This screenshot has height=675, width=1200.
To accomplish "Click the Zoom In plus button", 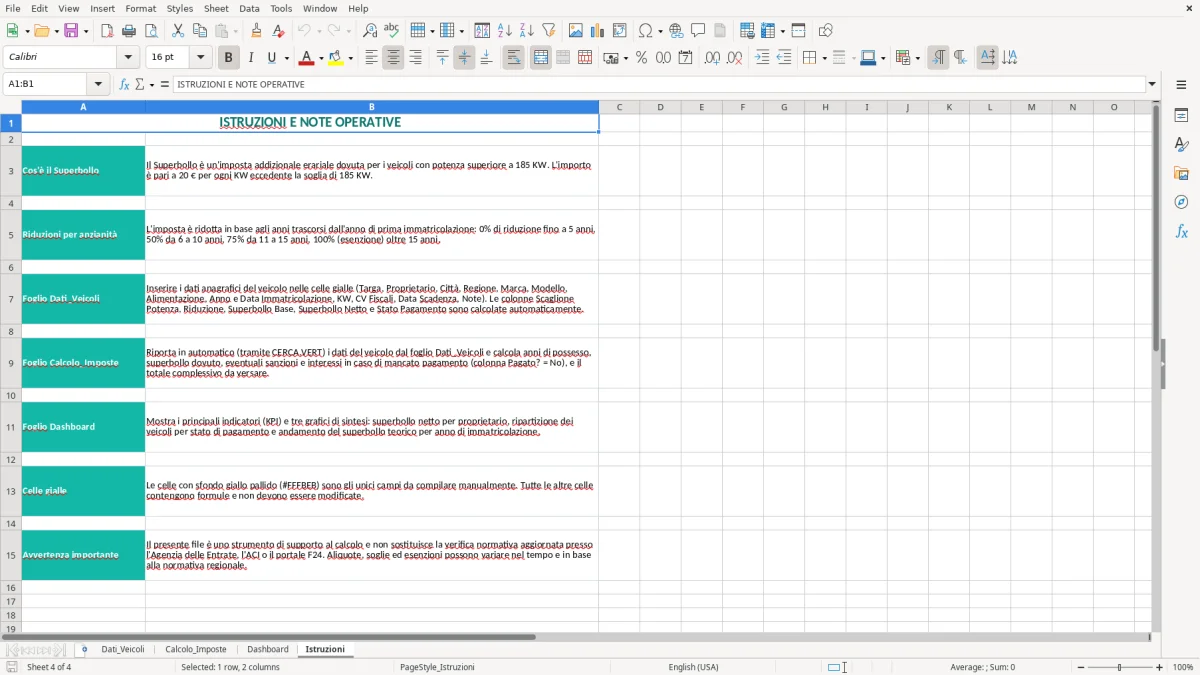I will click(1160, 667).
